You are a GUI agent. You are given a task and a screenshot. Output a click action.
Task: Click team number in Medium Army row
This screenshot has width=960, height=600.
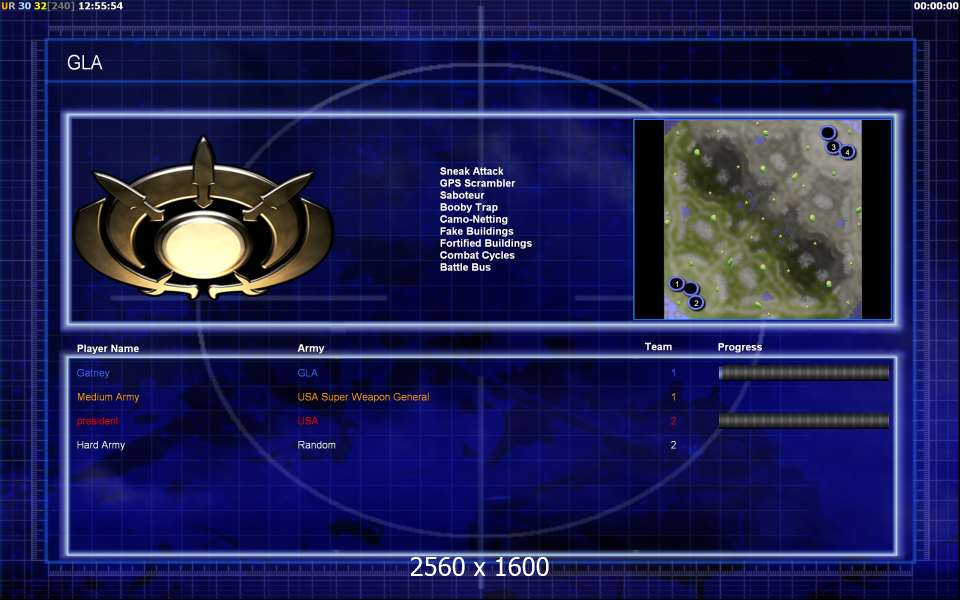pos(673,397)
